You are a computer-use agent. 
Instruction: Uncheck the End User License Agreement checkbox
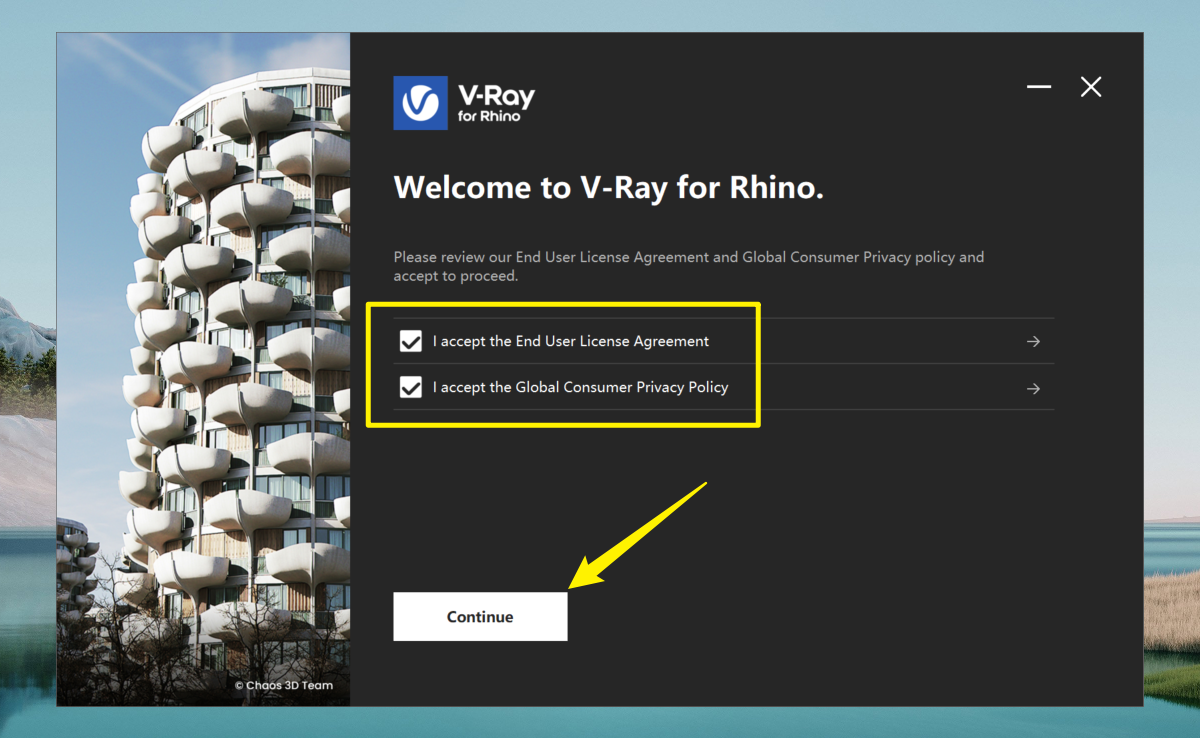point(410,342)
